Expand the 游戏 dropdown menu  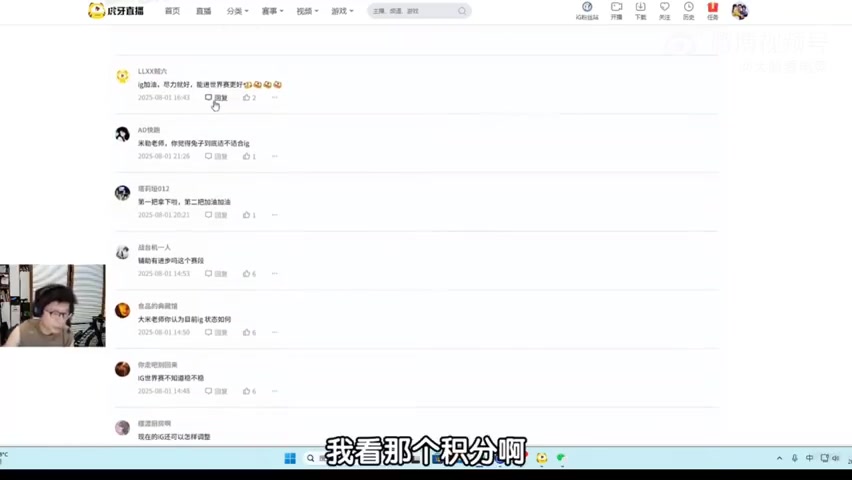pos(342,11)
